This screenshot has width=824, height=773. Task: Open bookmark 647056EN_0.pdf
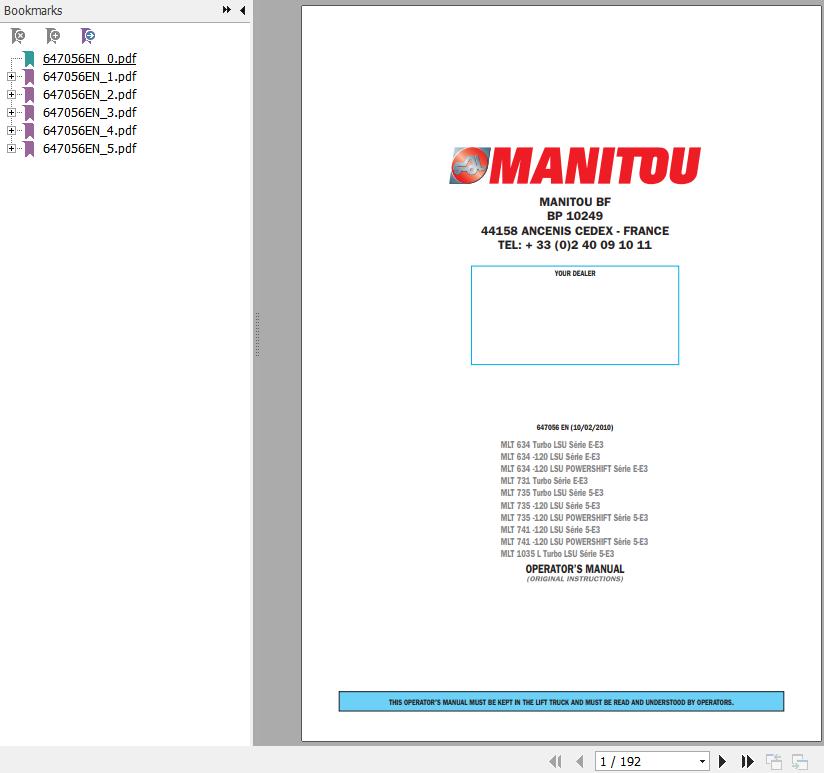pyautogui.click(x=89, y=58)
